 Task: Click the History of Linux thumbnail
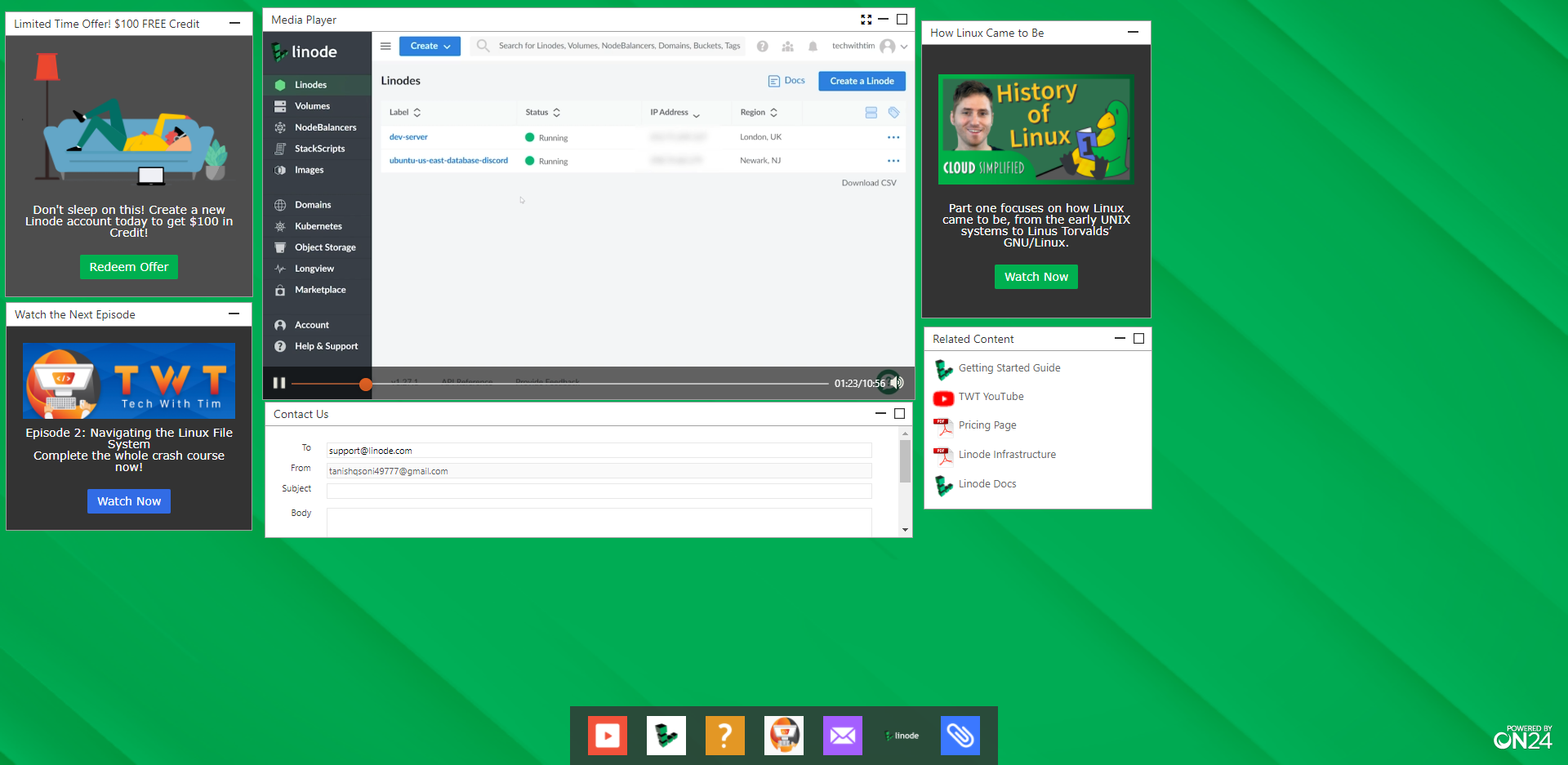point(1036,129)
